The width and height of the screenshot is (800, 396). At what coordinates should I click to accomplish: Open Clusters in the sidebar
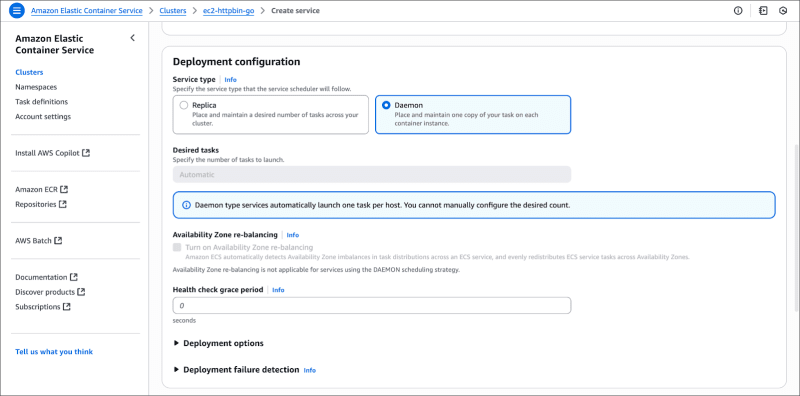pyautogui.click(x=29, y=72)
